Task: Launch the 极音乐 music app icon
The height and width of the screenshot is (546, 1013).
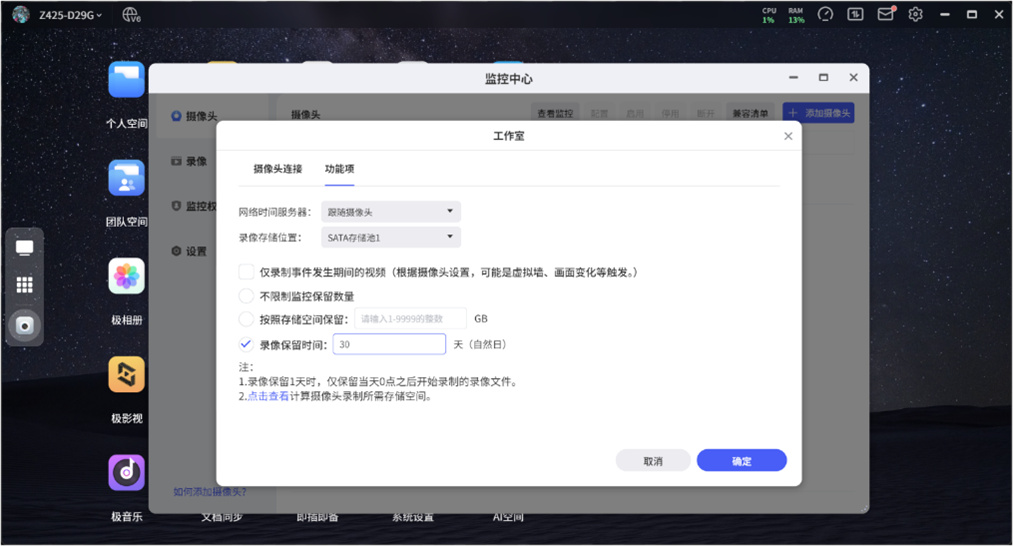Action: tap(127, 472)
